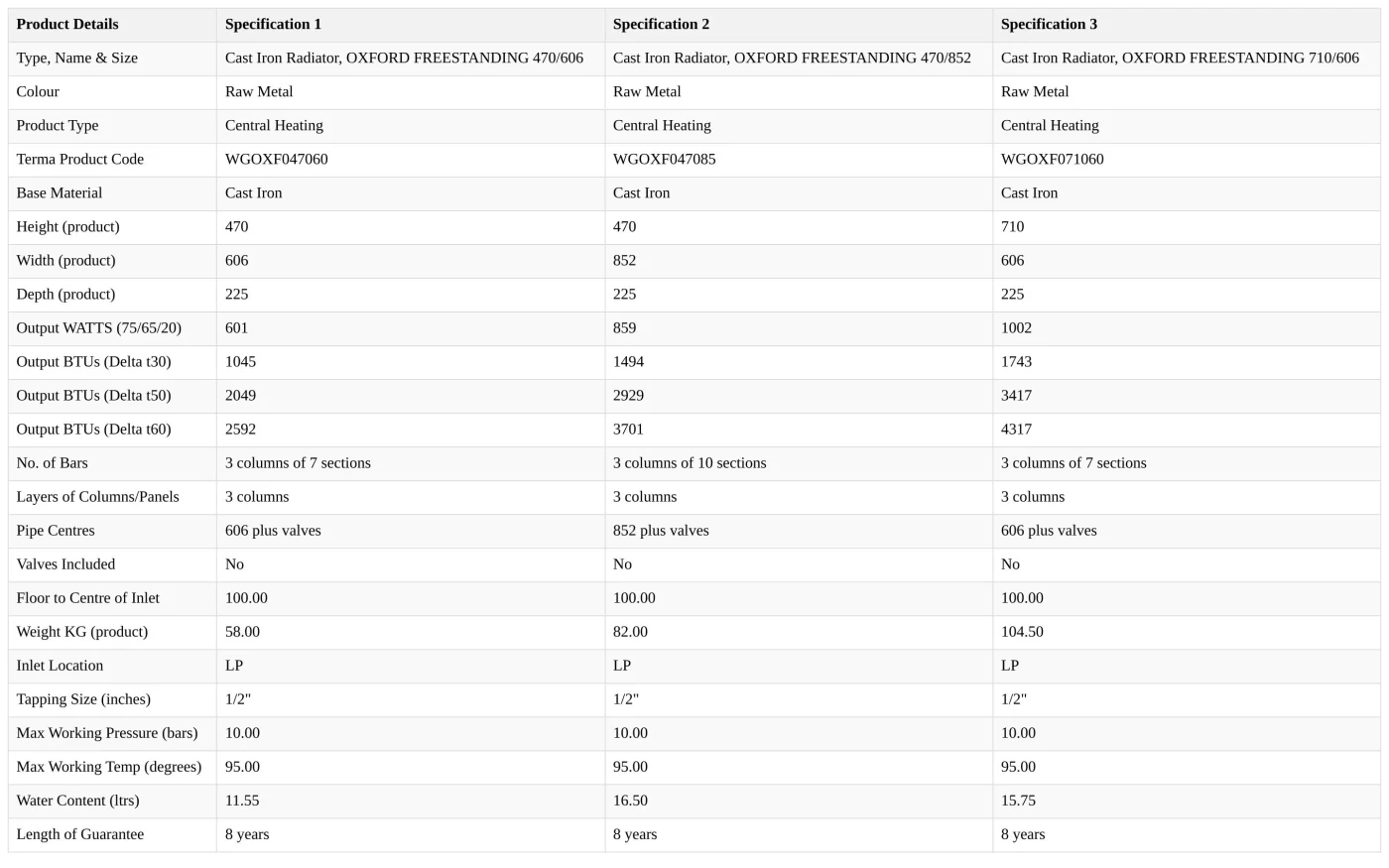This screenshot has height=868, width=1389.
Task: Click the Valves Included row label
Action: pyautogui.click(x=66, y=564)
